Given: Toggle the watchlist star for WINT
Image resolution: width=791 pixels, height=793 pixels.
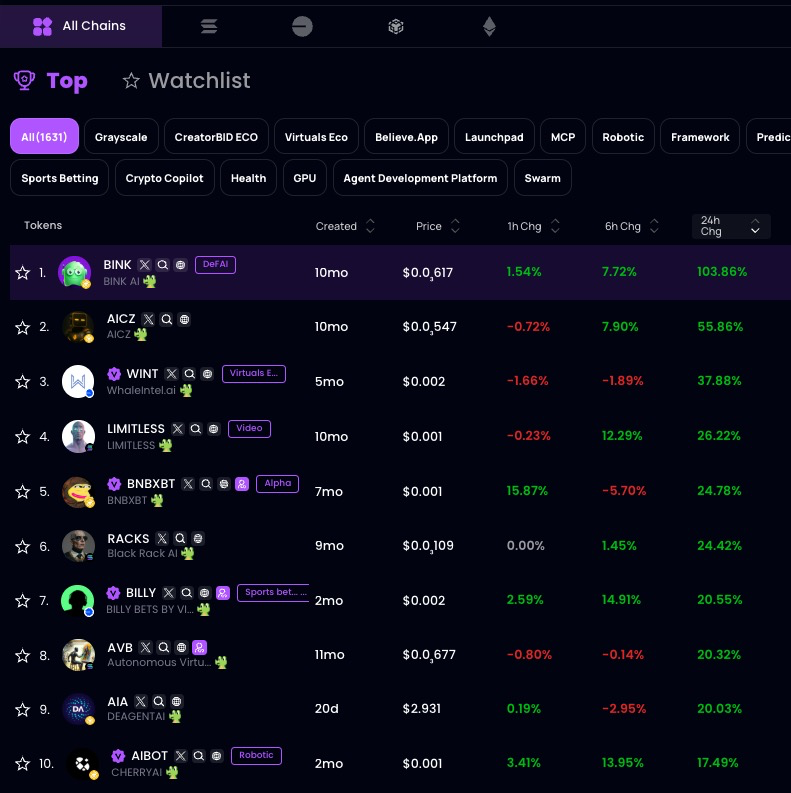Looking at the screenshot, I should pos(22,382).
